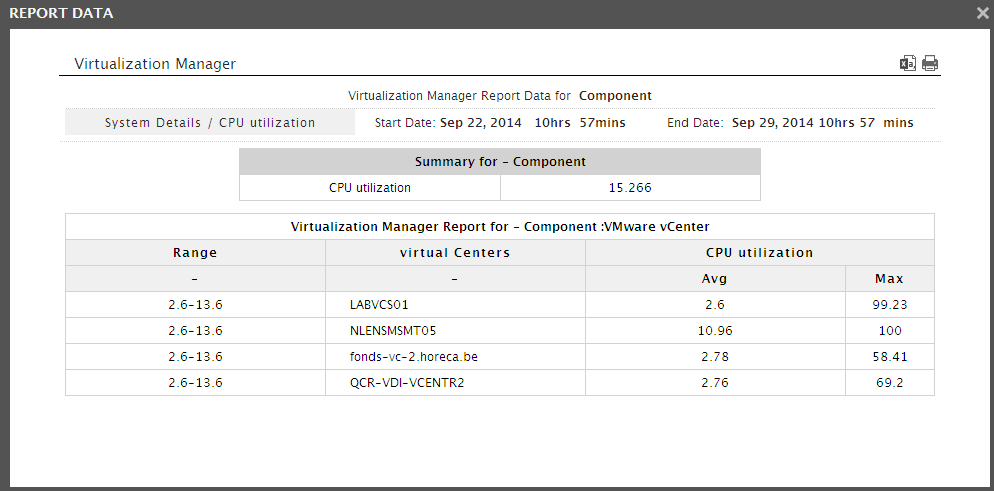Click the Max sub-header
This screenshot has height=491, width=994.
889,279
